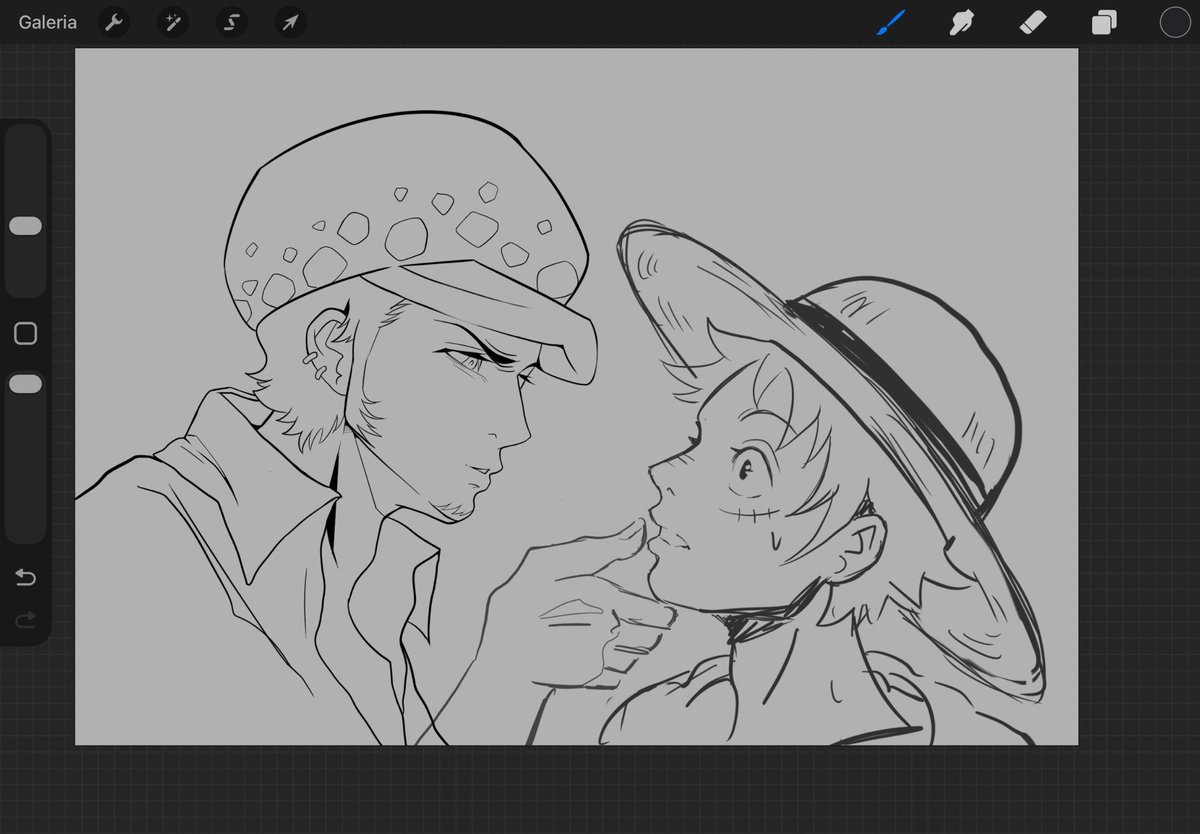Open the Actions wrench menu
1200x834 pixels.
pyautogui.click(x=114, y=22)
